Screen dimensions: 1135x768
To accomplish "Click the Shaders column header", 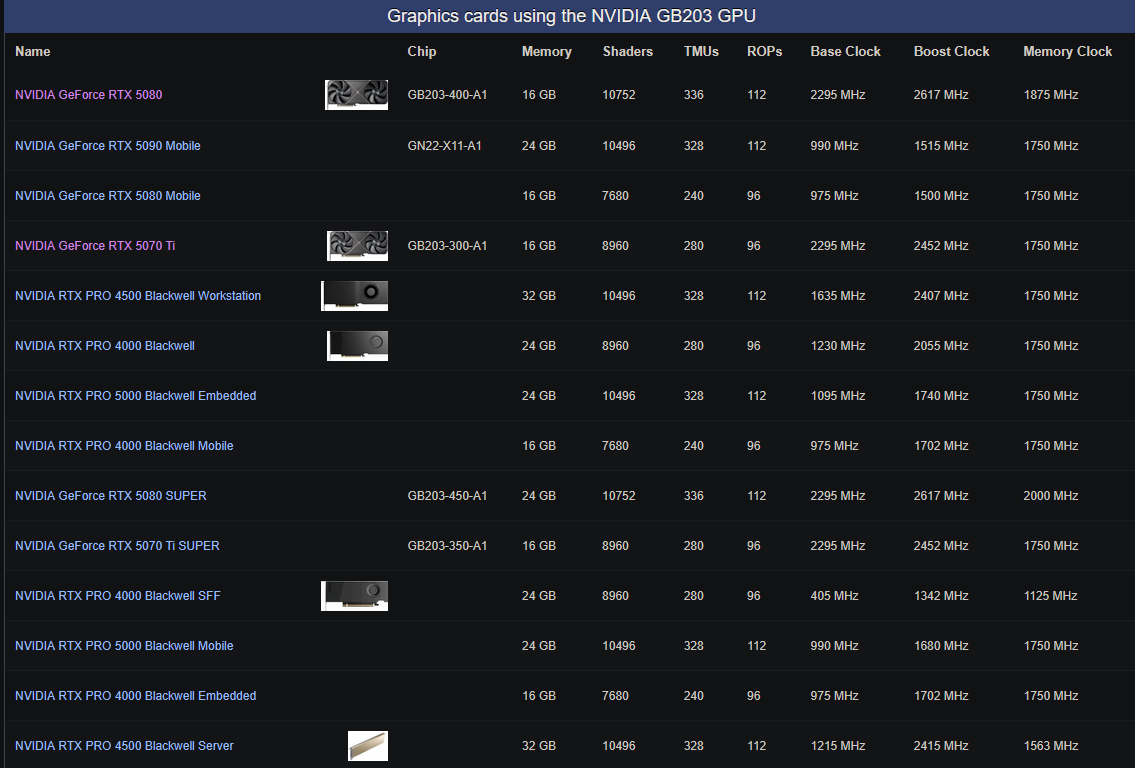I will coord(628,51).
